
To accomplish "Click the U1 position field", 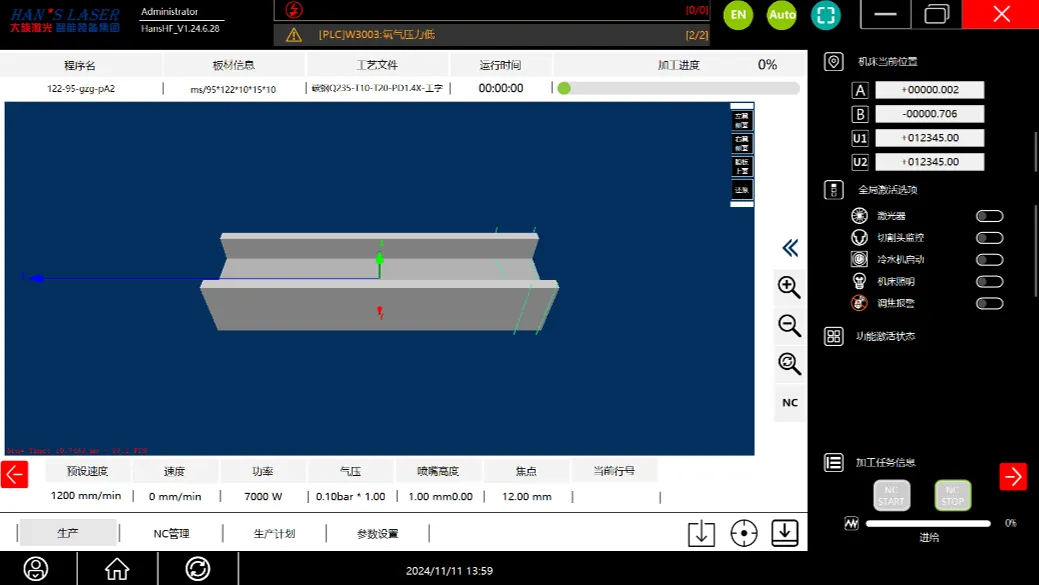I will click(929, 138).
